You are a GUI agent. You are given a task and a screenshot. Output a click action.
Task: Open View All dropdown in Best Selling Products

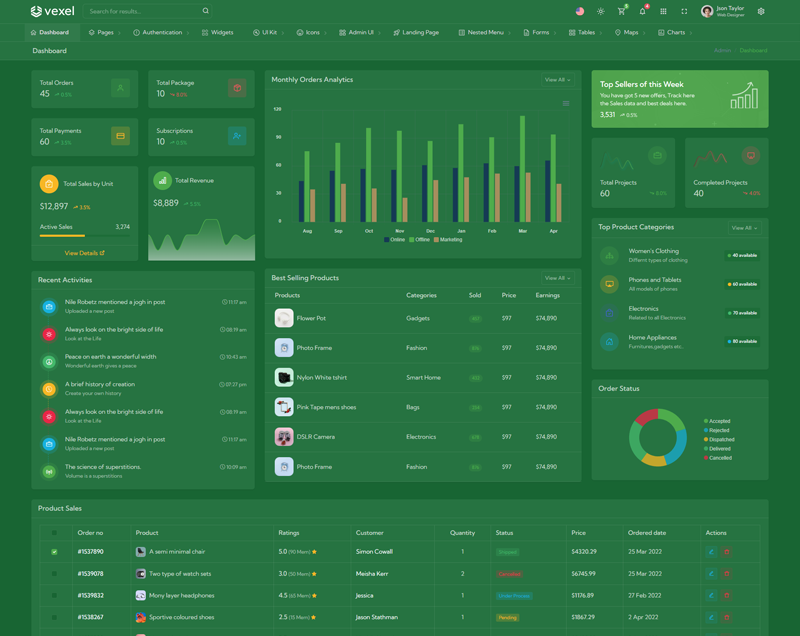(x=557, y=278)
